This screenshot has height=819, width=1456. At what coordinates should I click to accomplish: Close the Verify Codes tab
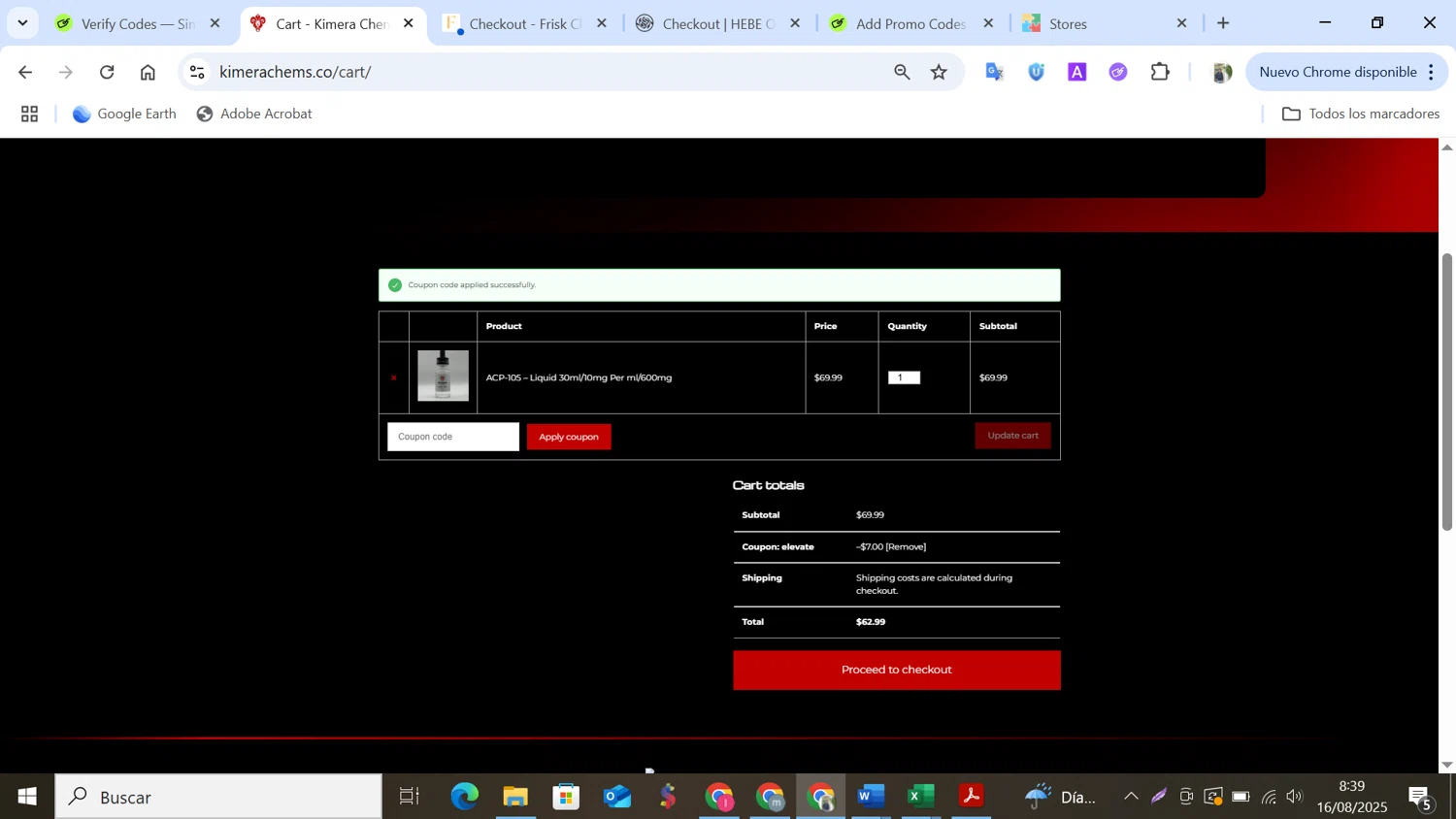(x=215, y=23)
